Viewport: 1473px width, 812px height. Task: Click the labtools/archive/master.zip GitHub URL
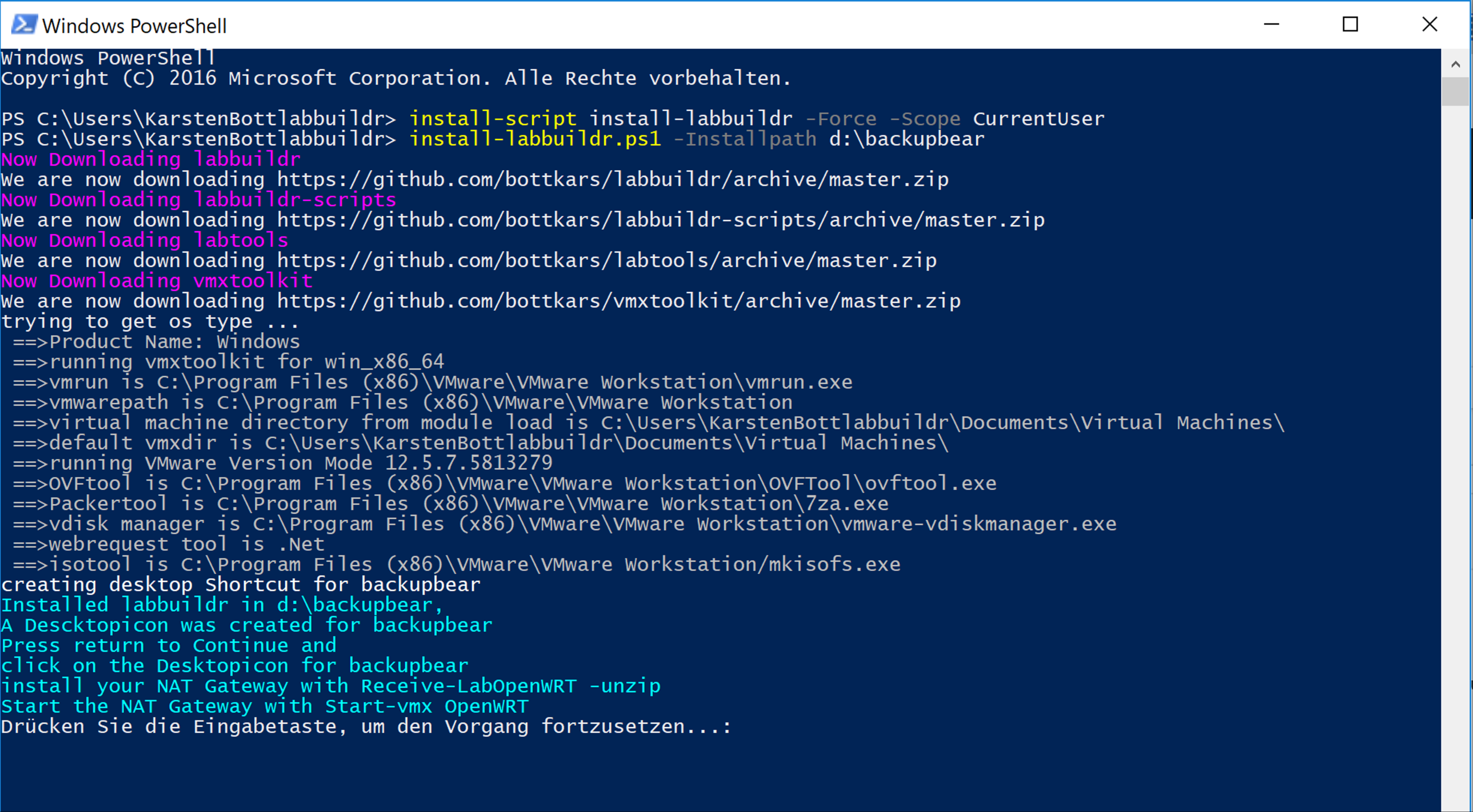coord(607,261)
